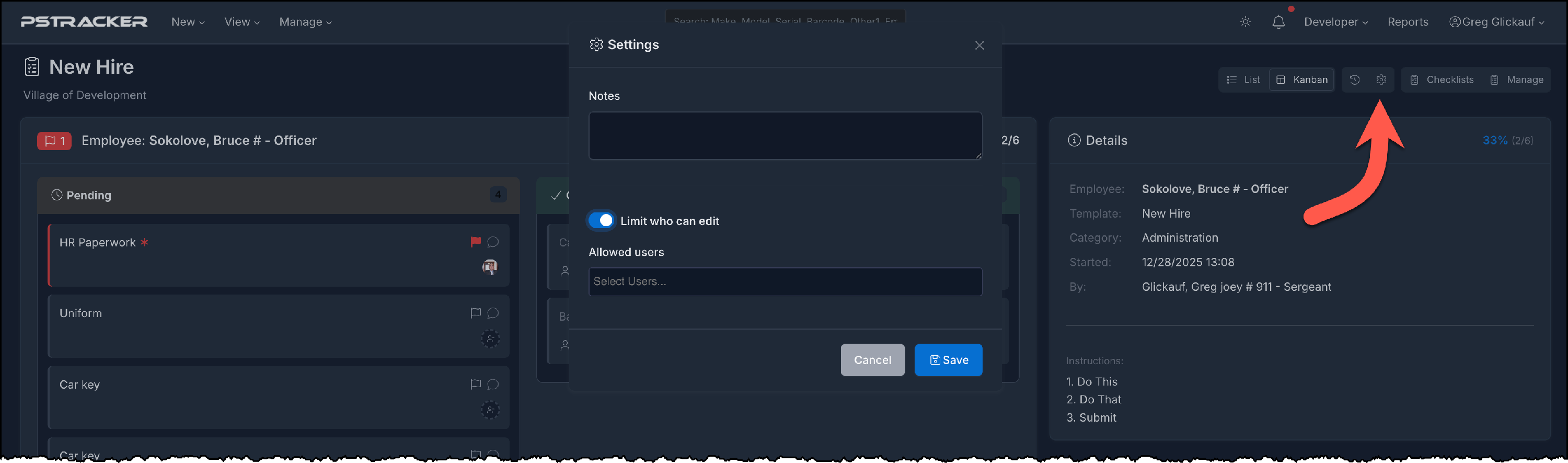Click the Details info icon
The height and width of the screenshot is (463, 1568).
pos(1074,140)
